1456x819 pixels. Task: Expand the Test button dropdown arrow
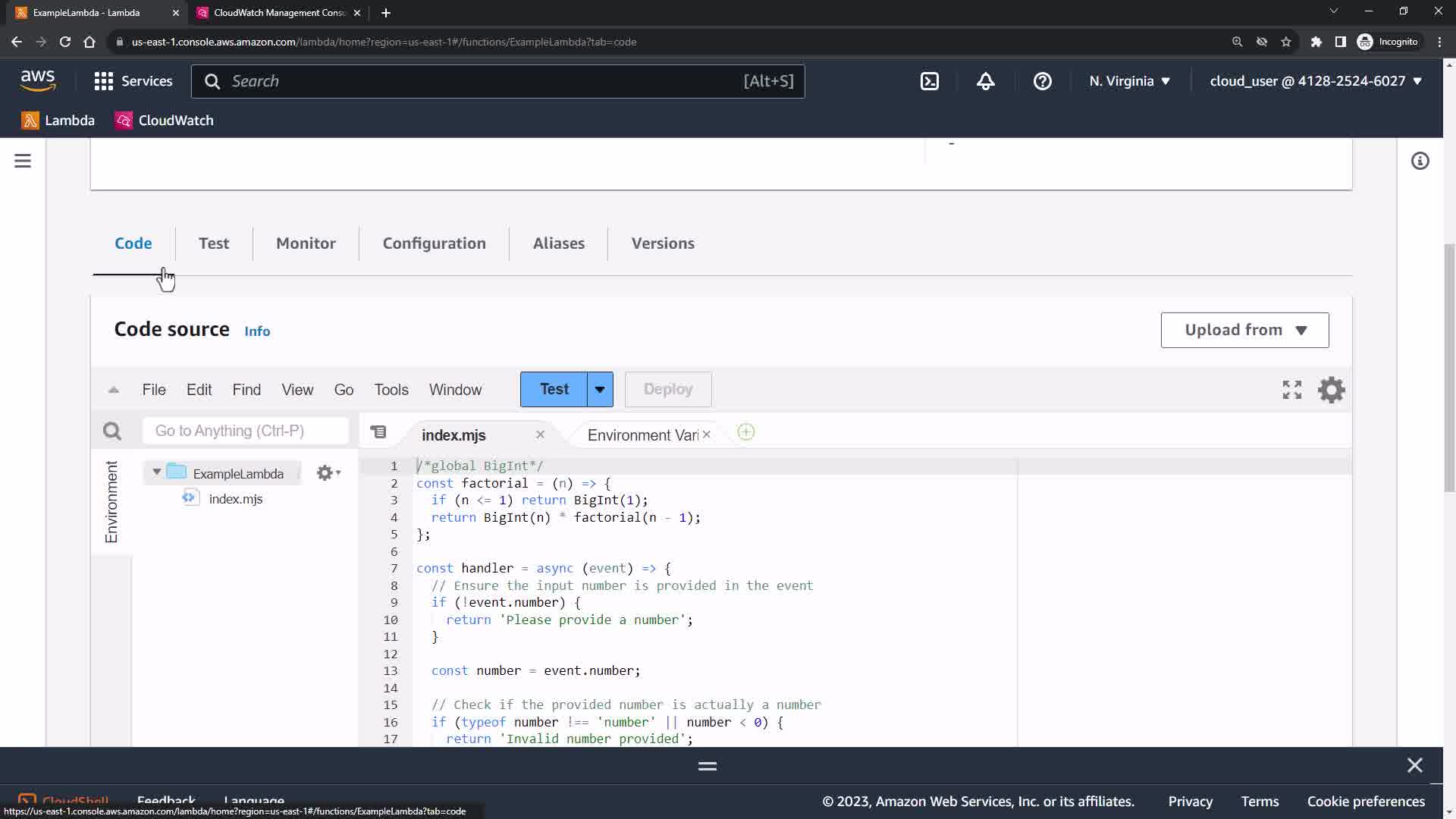point(600,390)
